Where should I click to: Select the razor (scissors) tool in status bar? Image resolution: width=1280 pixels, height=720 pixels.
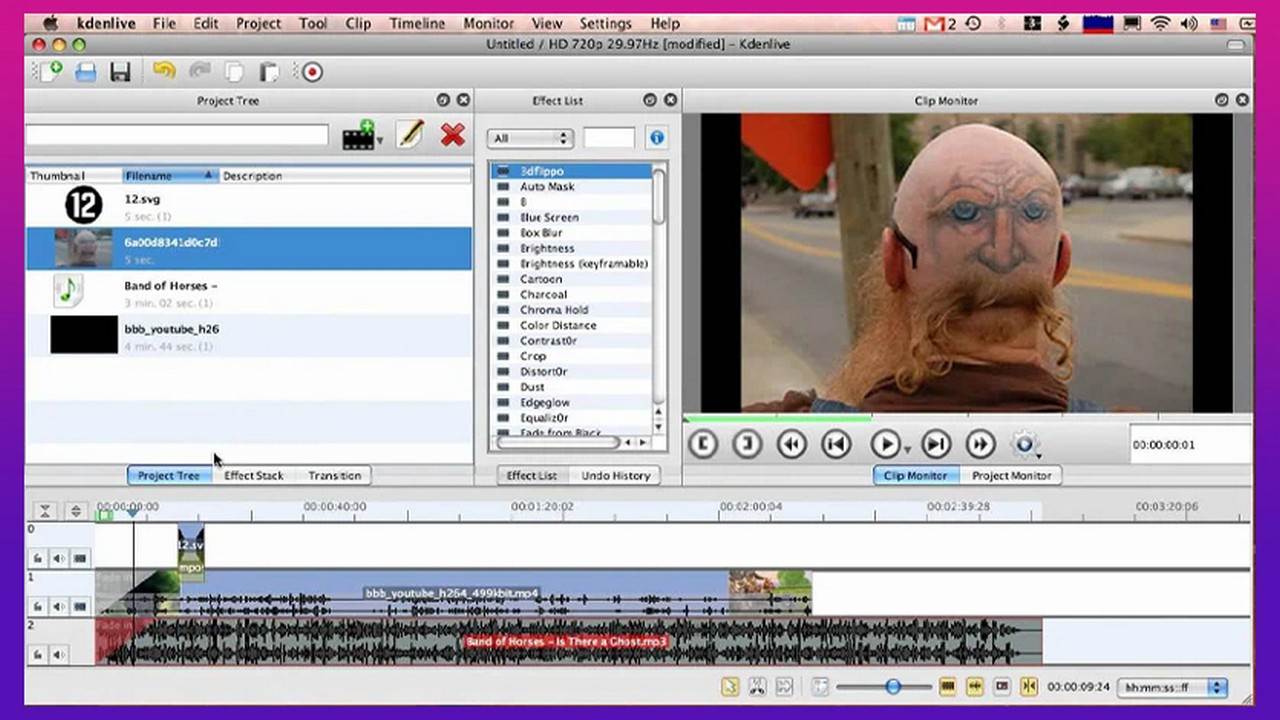[x=757, y=687]
